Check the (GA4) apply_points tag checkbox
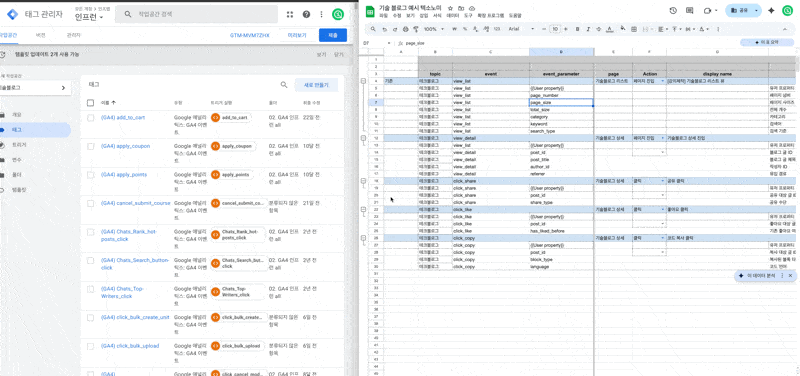Image resolution: width=800 pixels, height=376 pixels. 90,174
